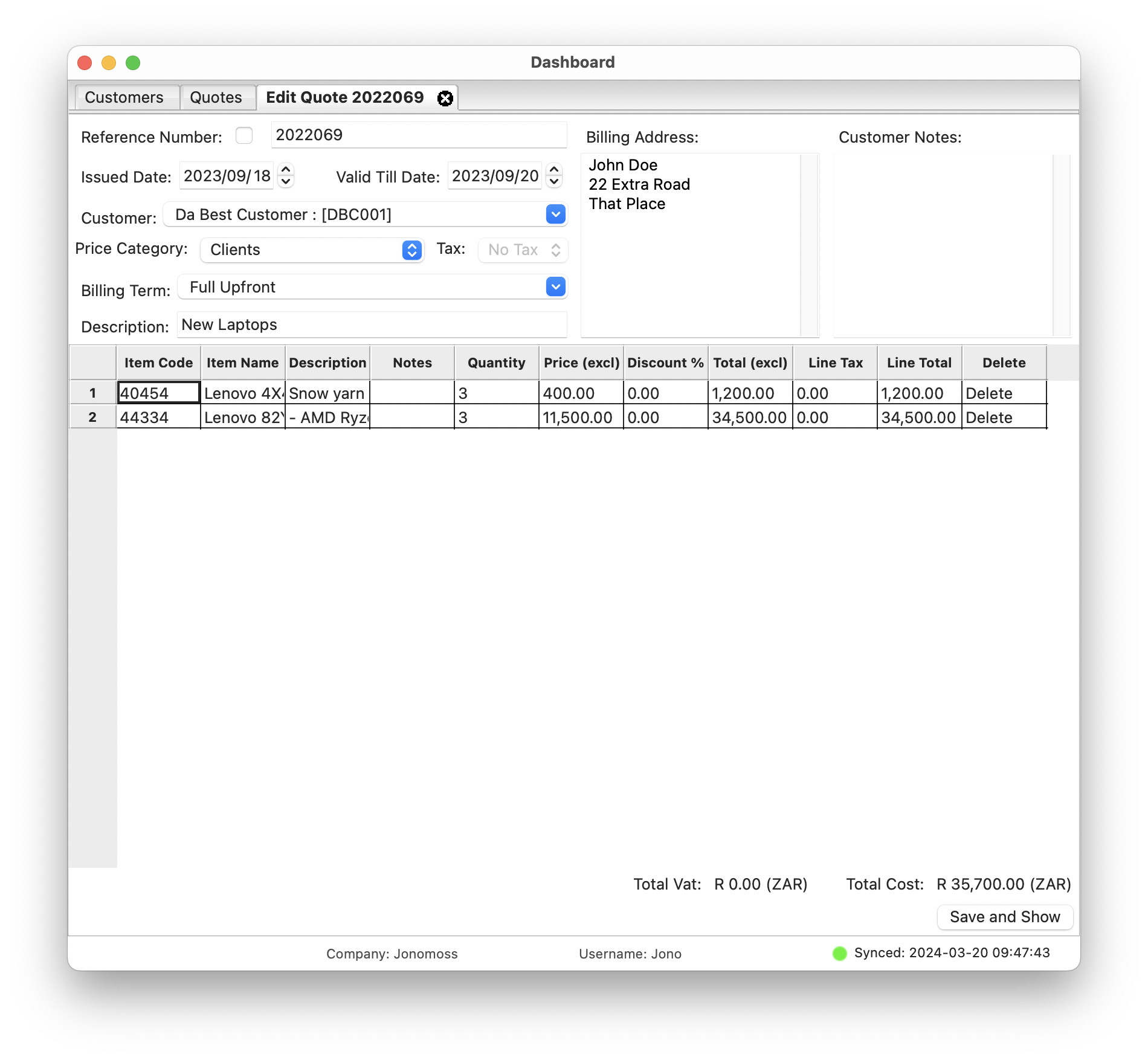
Task: Click the green sync status indicator
Action: pos(840,953)
